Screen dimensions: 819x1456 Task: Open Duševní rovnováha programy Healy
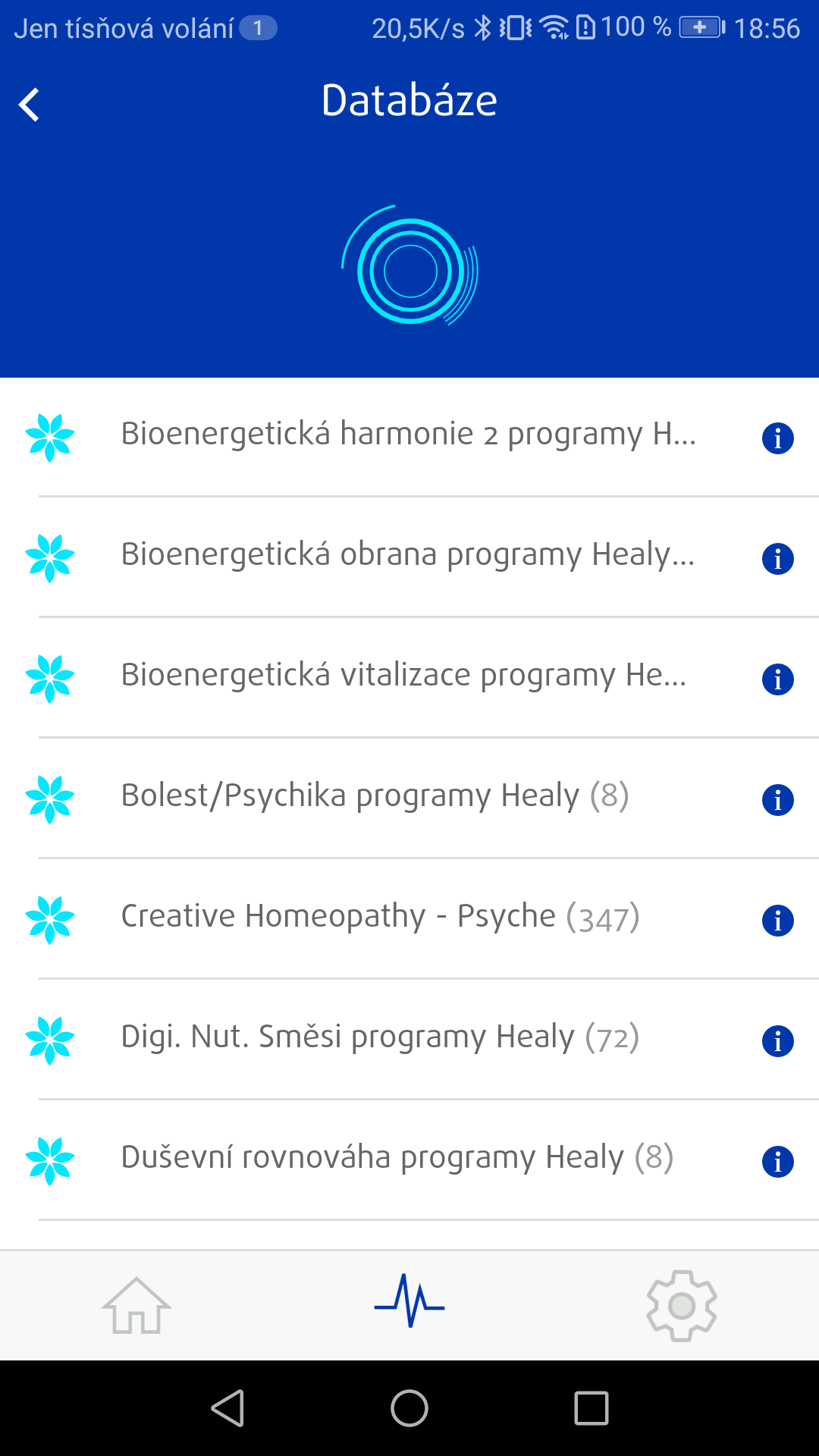pos(397,1158)
